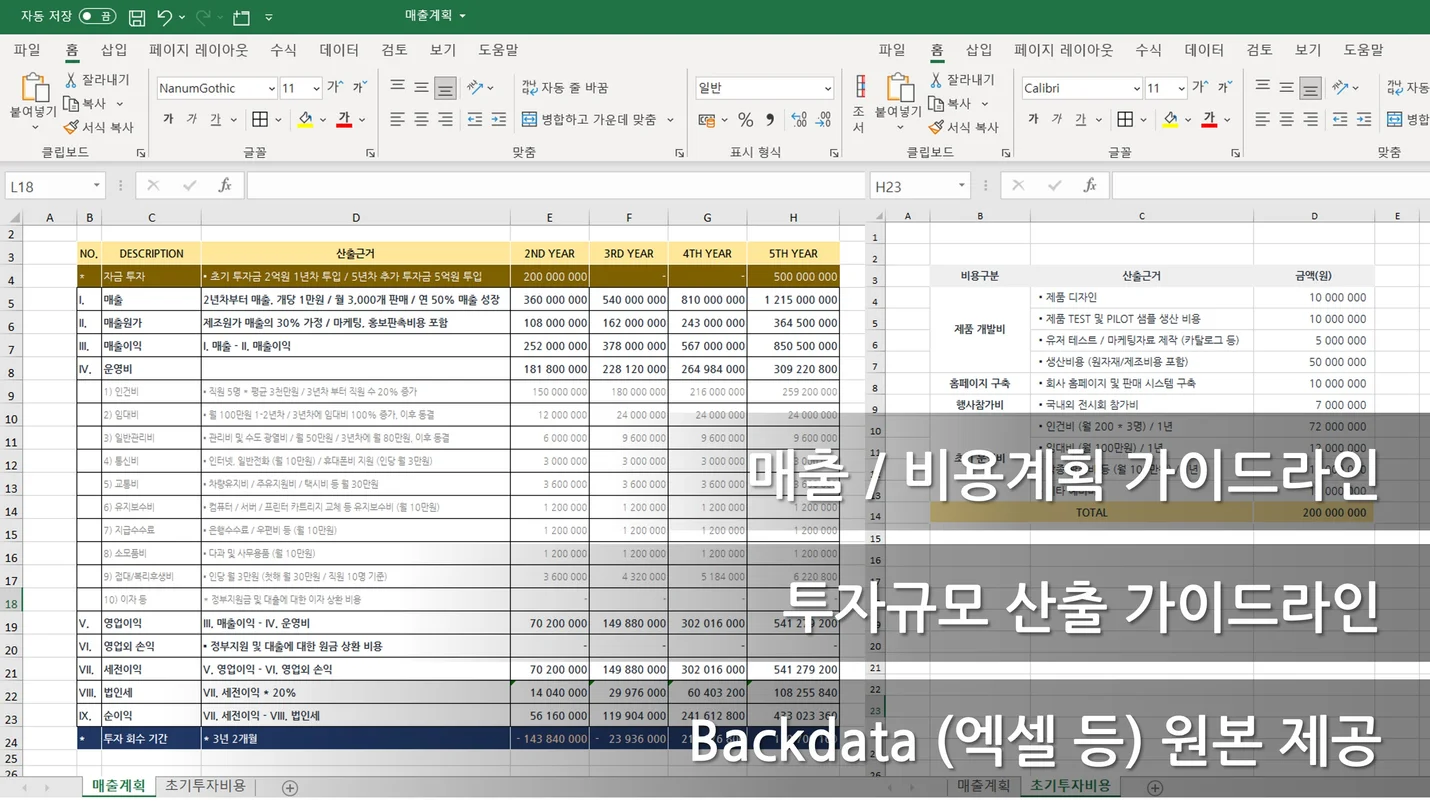Screen dimensions: 1430x810
Task: Click 서식 복사 format painter in NanumGothic window
Action: pos(98,127)
